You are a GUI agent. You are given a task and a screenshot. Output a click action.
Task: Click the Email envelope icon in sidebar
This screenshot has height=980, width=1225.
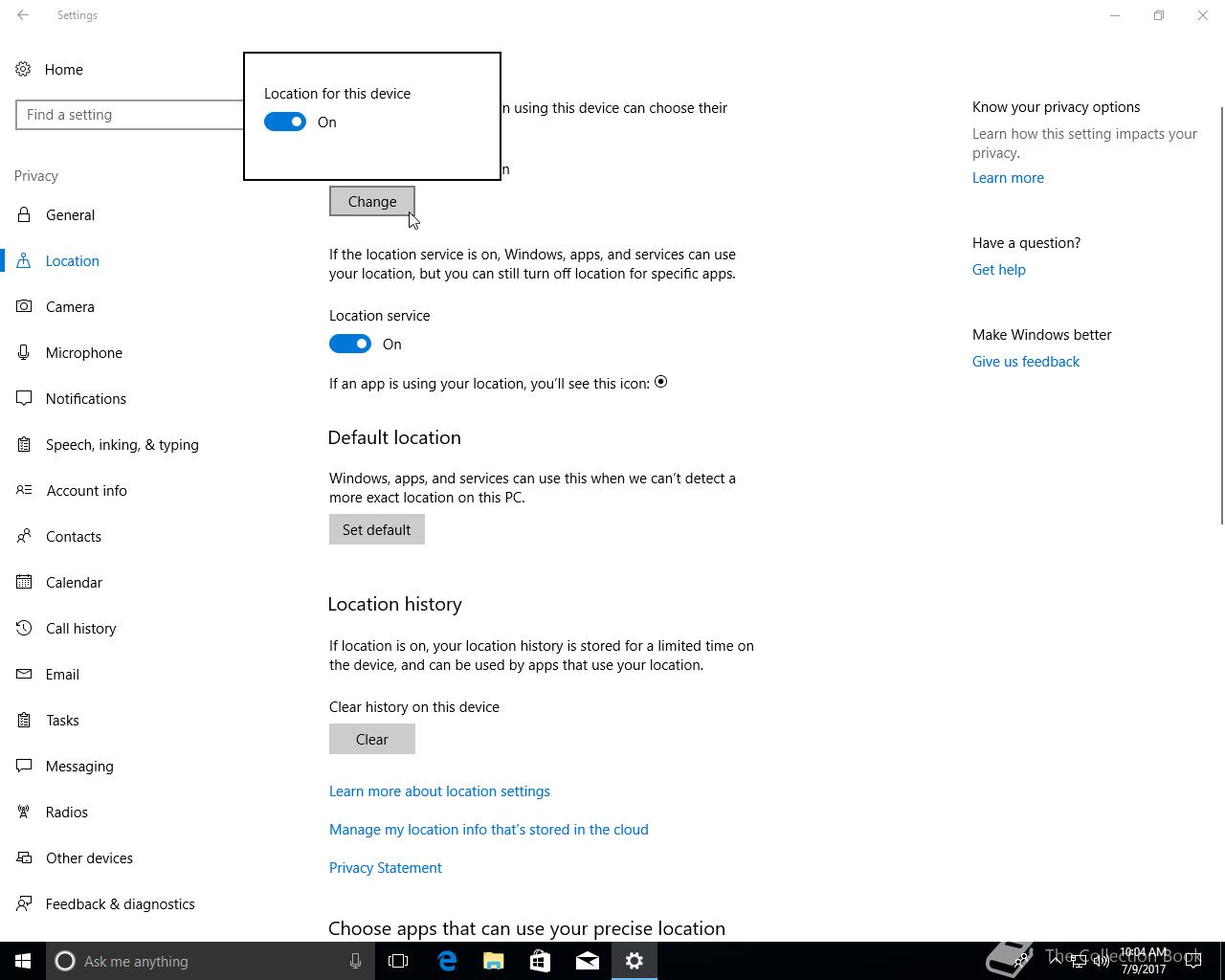click(24, 674)
